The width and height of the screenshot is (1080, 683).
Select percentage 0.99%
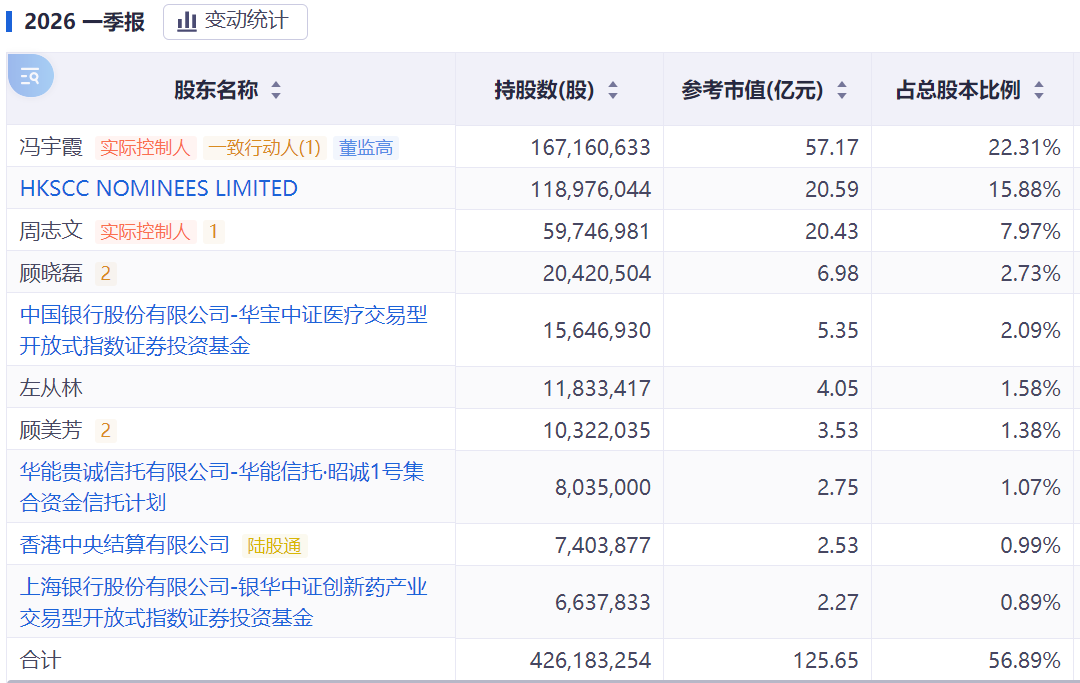tap(1030, 545)
